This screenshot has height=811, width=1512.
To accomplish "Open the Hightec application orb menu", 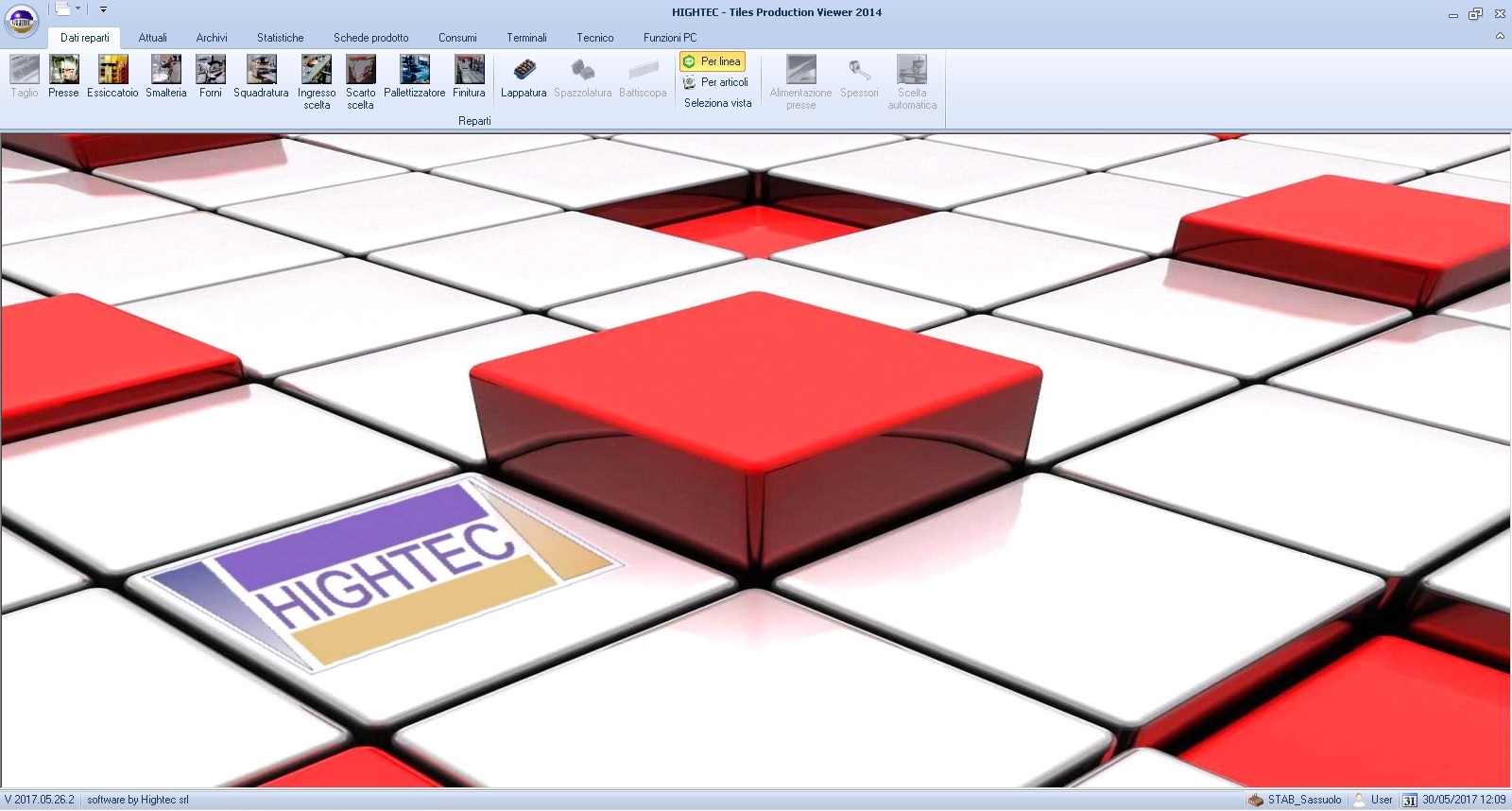I will [22, 20].
